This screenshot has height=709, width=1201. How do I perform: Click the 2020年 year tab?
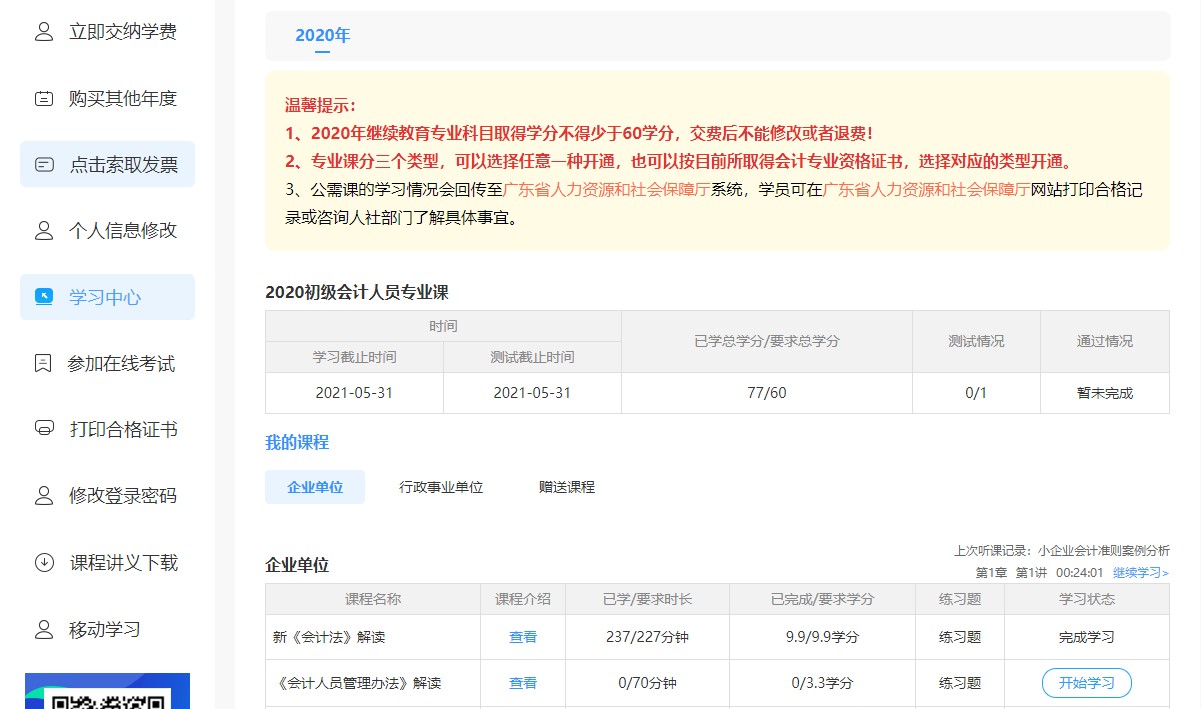(322, 34)
